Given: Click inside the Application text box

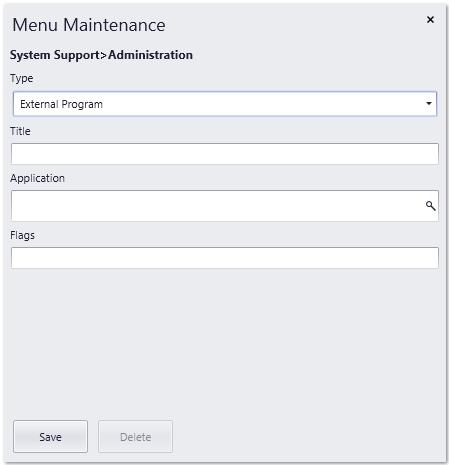Looking at the screenshot, I should pyautogui.click(x=218, y=206).
